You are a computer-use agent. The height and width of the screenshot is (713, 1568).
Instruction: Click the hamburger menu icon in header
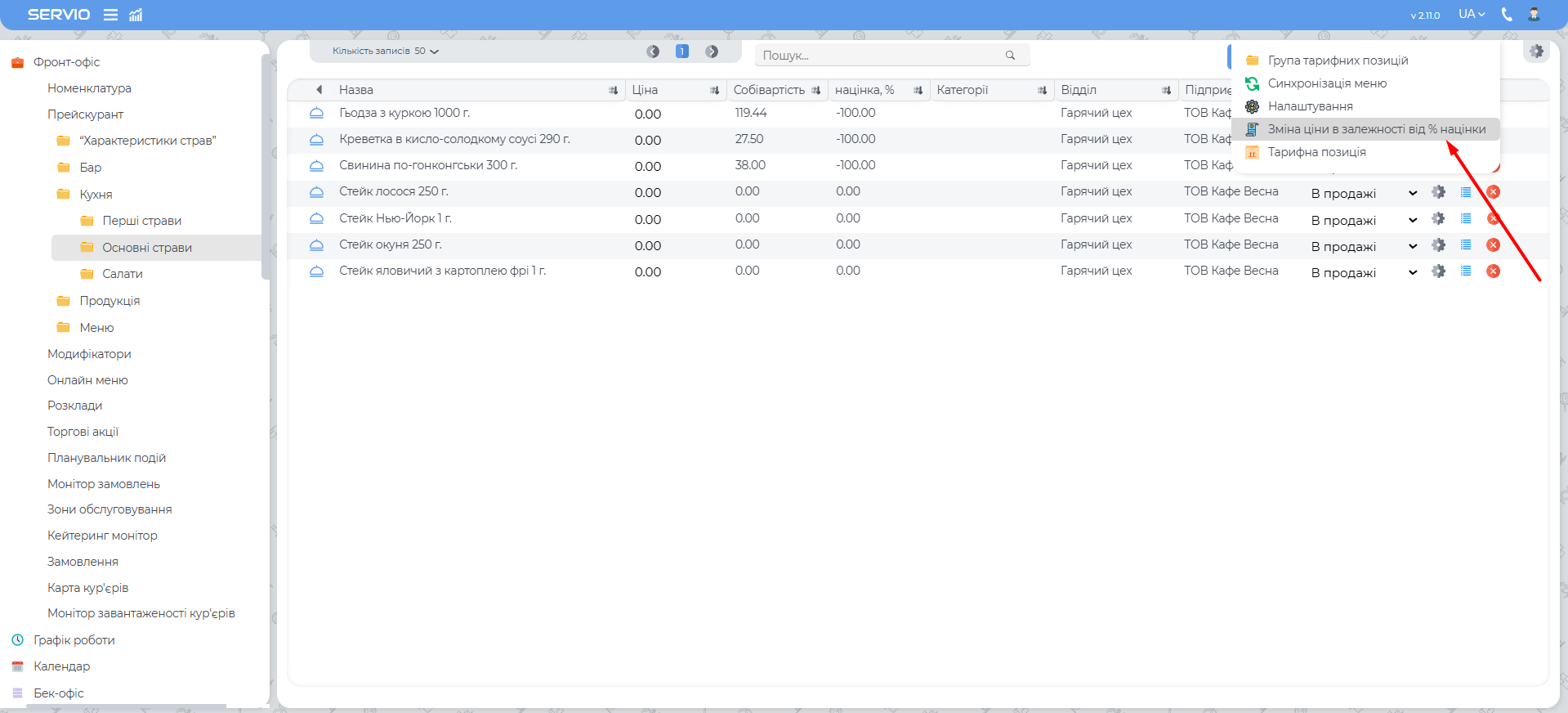point(110,15)
